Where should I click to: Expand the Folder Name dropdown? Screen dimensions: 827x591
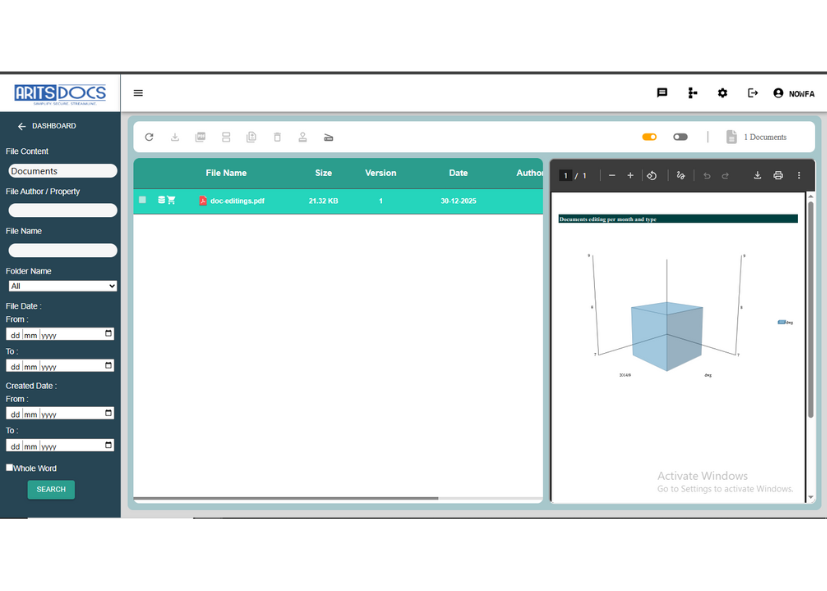[x=62, y=286]
